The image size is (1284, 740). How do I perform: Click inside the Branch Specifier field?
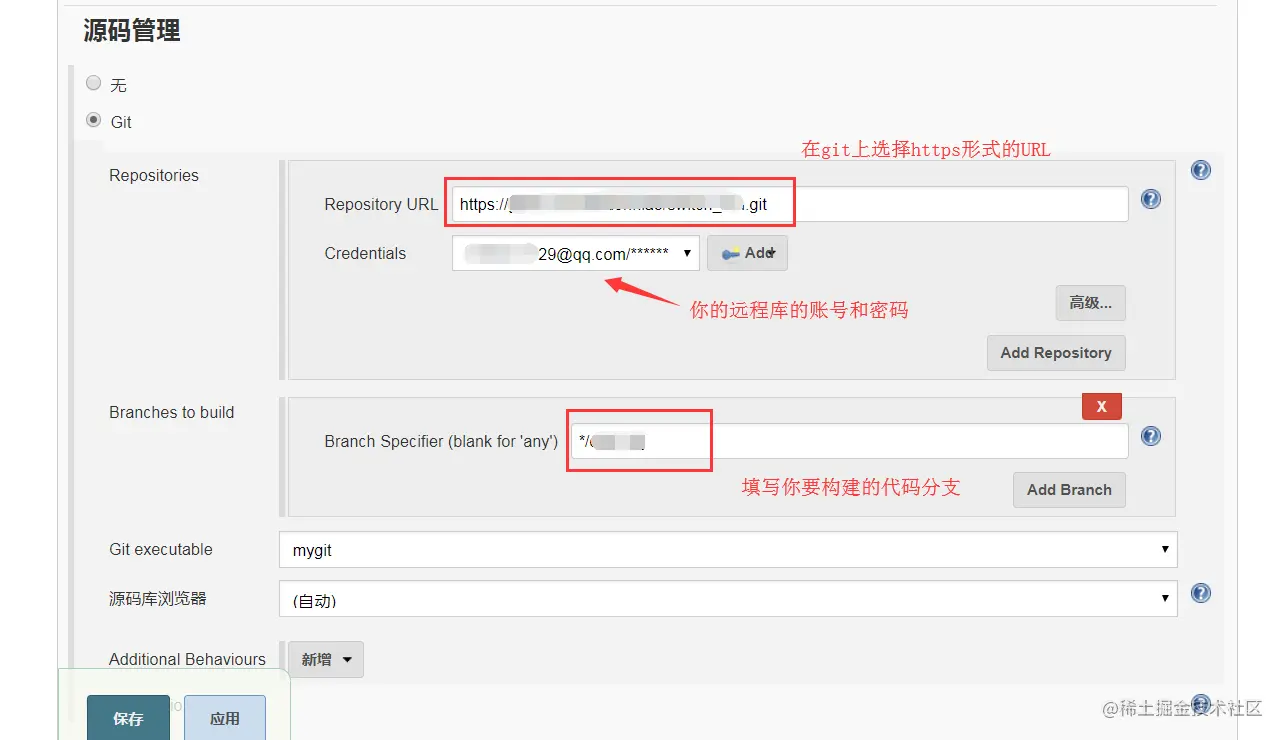[x=850, y=441]
